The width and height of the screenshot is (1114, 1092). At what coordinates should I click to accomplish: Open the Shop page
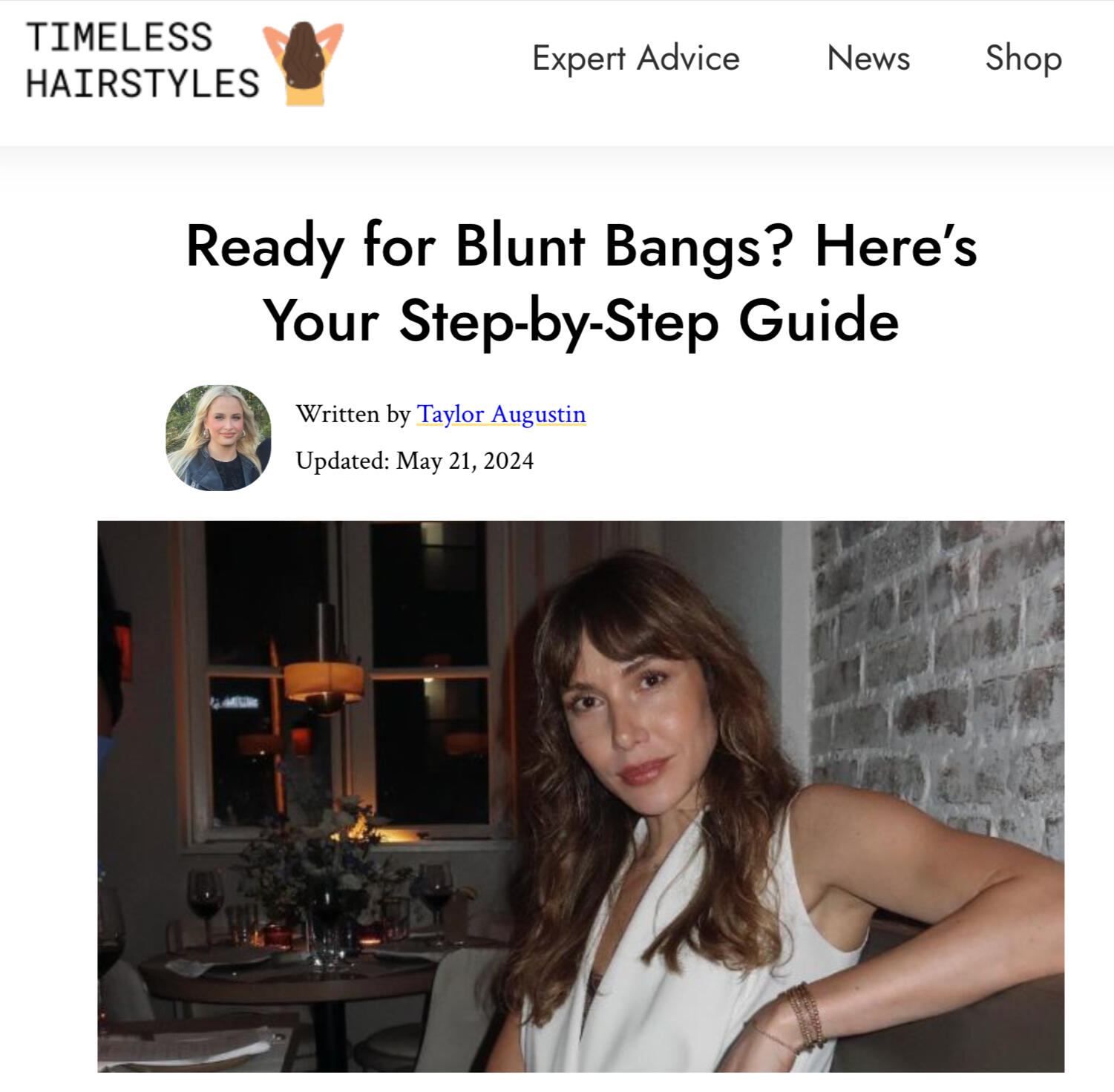[x=1023, y=59]
